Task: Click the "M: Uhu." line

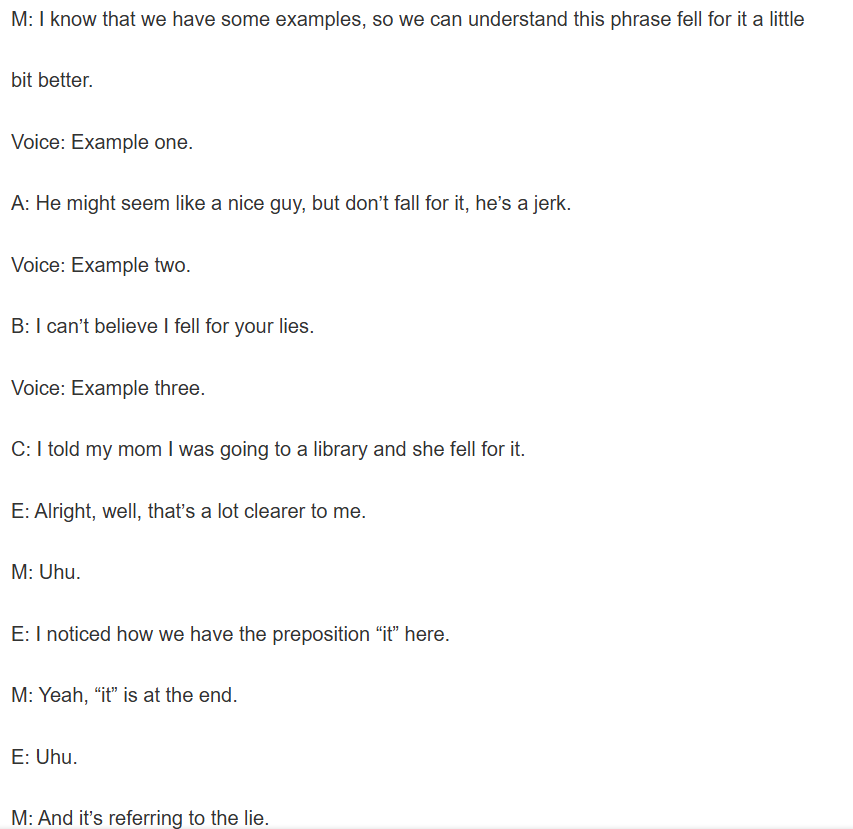Action: click(46, 572)
